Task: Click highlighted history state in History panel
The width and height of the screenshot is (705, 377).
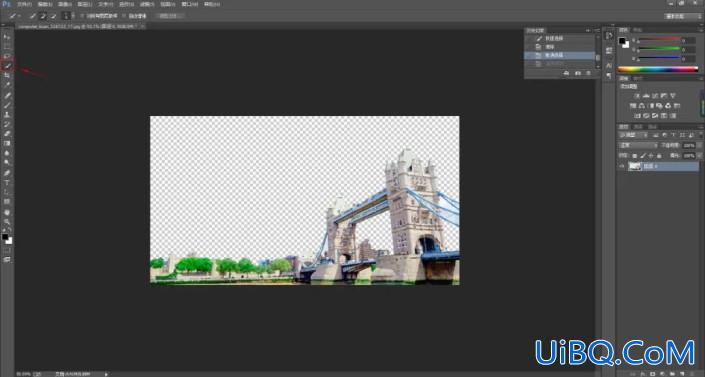Action: (x=560, y=55)
